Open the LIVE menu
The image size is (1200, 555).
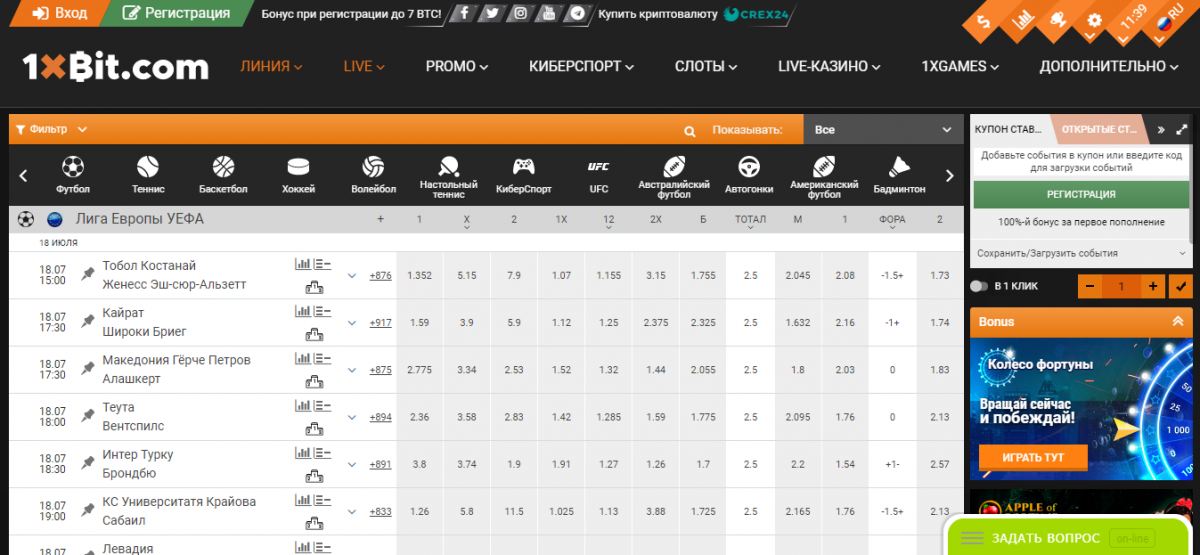tap(364, 66)
